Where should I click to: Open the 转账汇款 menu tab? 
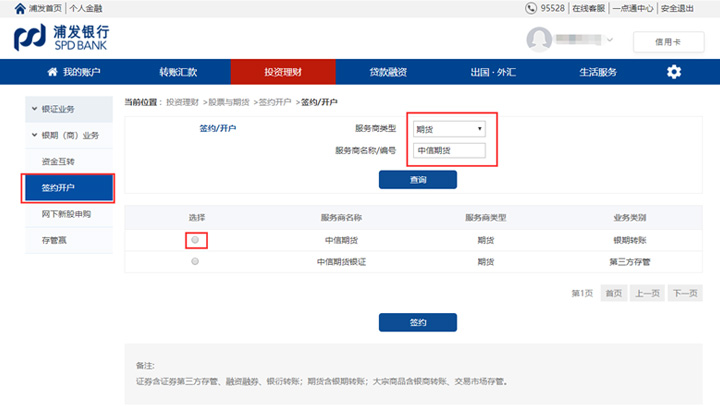tap(178, 72)
